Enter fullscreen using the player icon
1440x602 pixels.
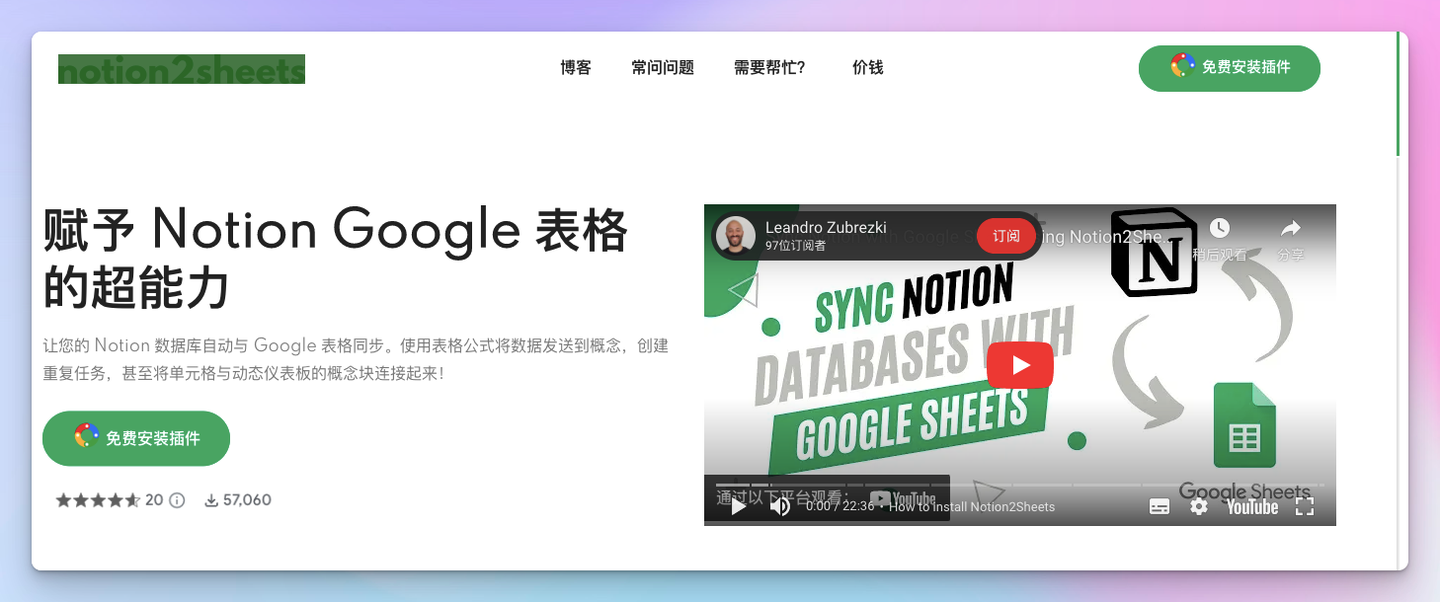1305,507
